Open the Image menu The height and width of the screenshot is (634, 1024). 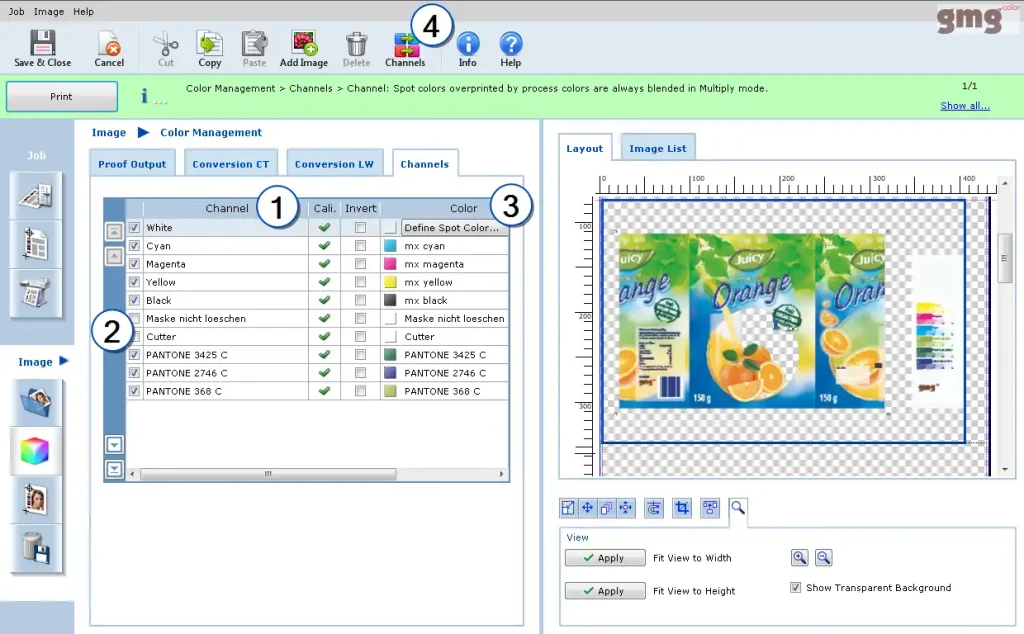coord(49,11)
